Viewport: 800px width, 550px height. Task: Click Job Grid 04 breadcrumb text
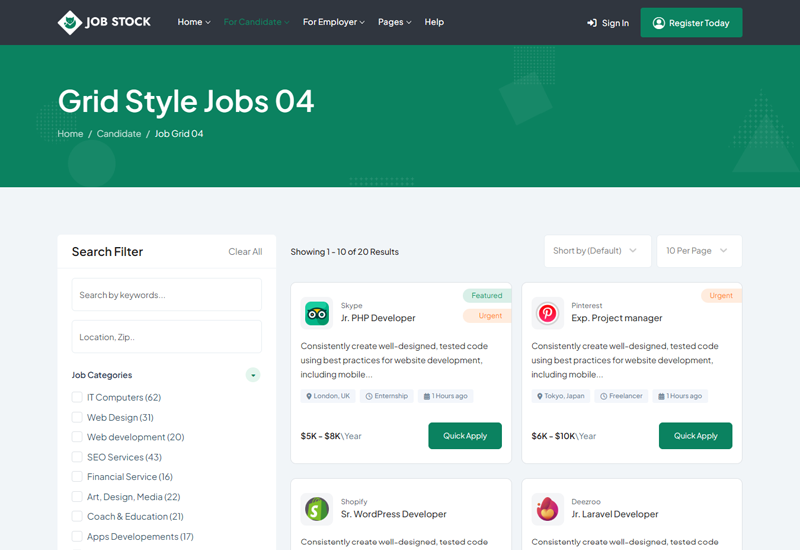179,134
